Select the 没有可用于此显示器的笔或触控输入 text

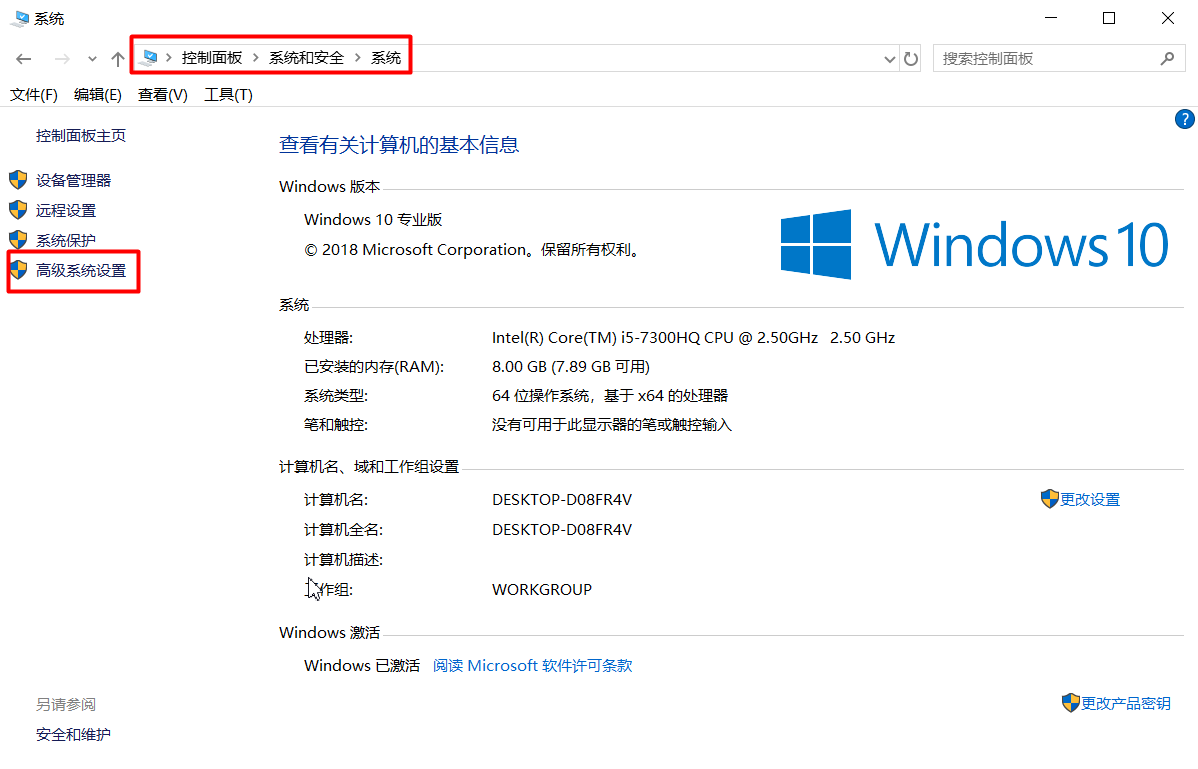pyautogui.click(x=611, y=425)
